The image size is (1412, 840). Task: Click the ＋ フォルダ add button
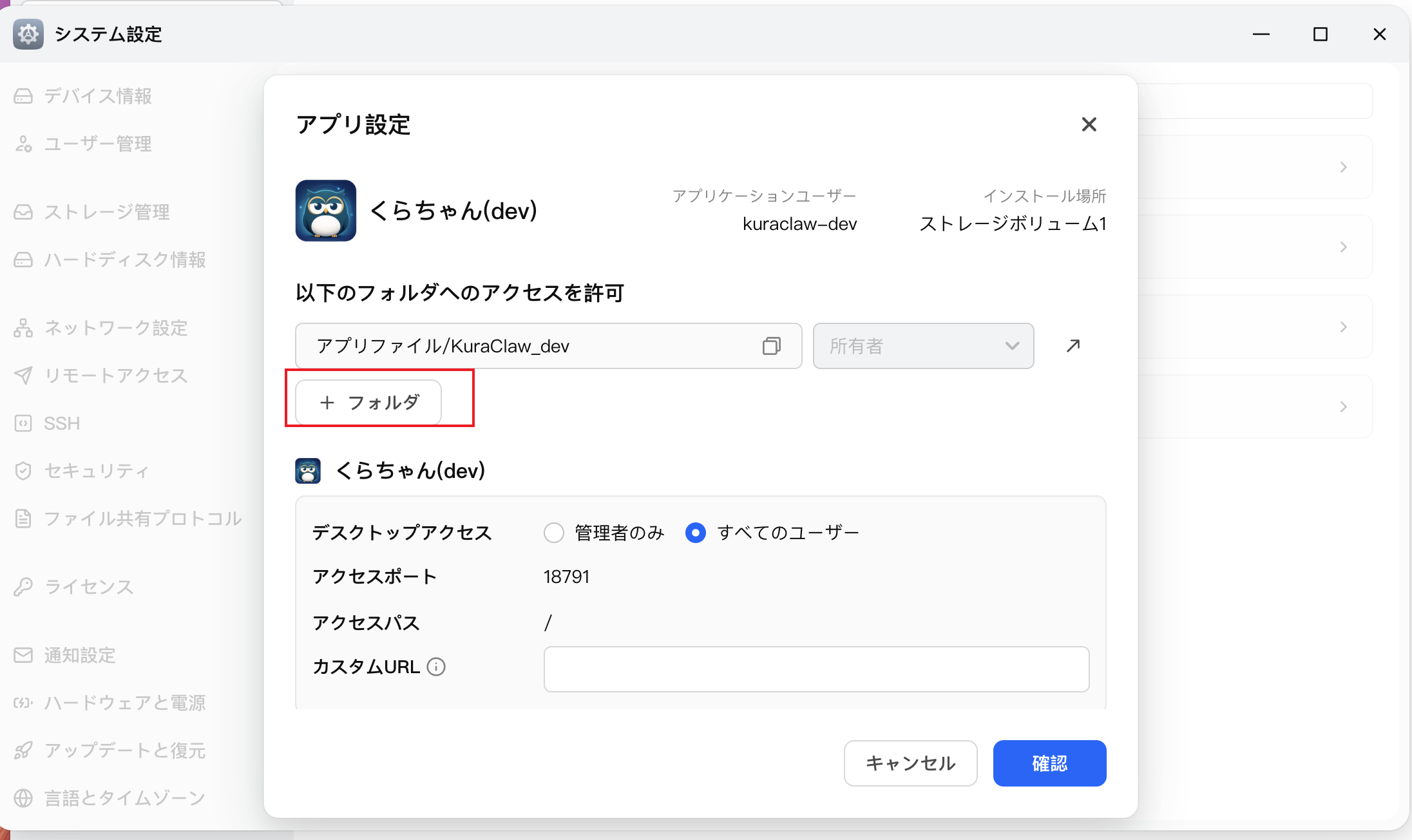click(368, 403)
